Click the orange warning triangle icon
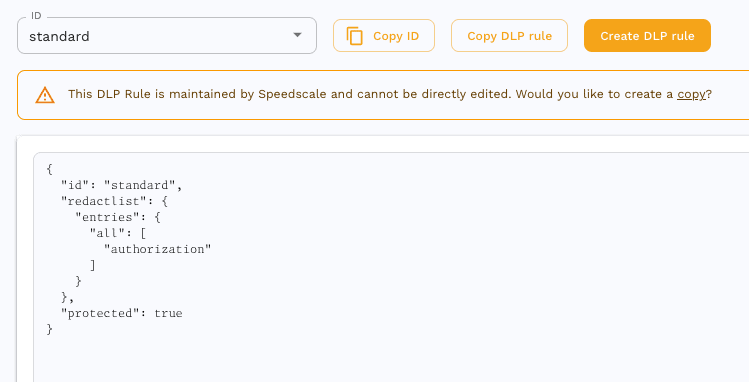Screen dimensions: 749x382 [45, 95]
